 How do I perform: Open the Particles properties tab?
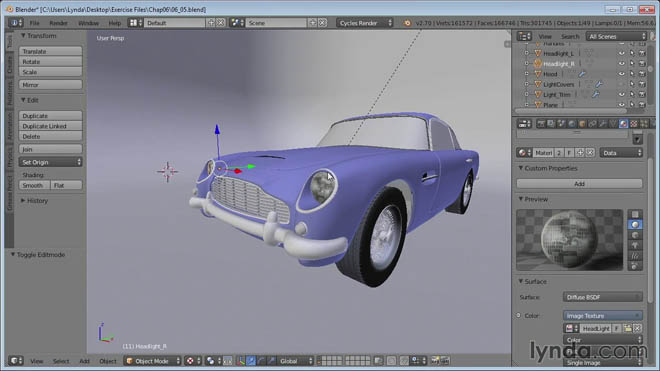pyautogui.click(x=644, y=124)
